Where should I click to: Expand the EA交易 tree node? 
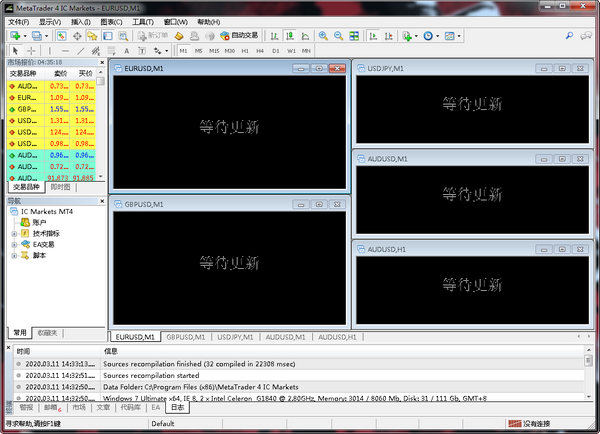[x=14, y=244]
